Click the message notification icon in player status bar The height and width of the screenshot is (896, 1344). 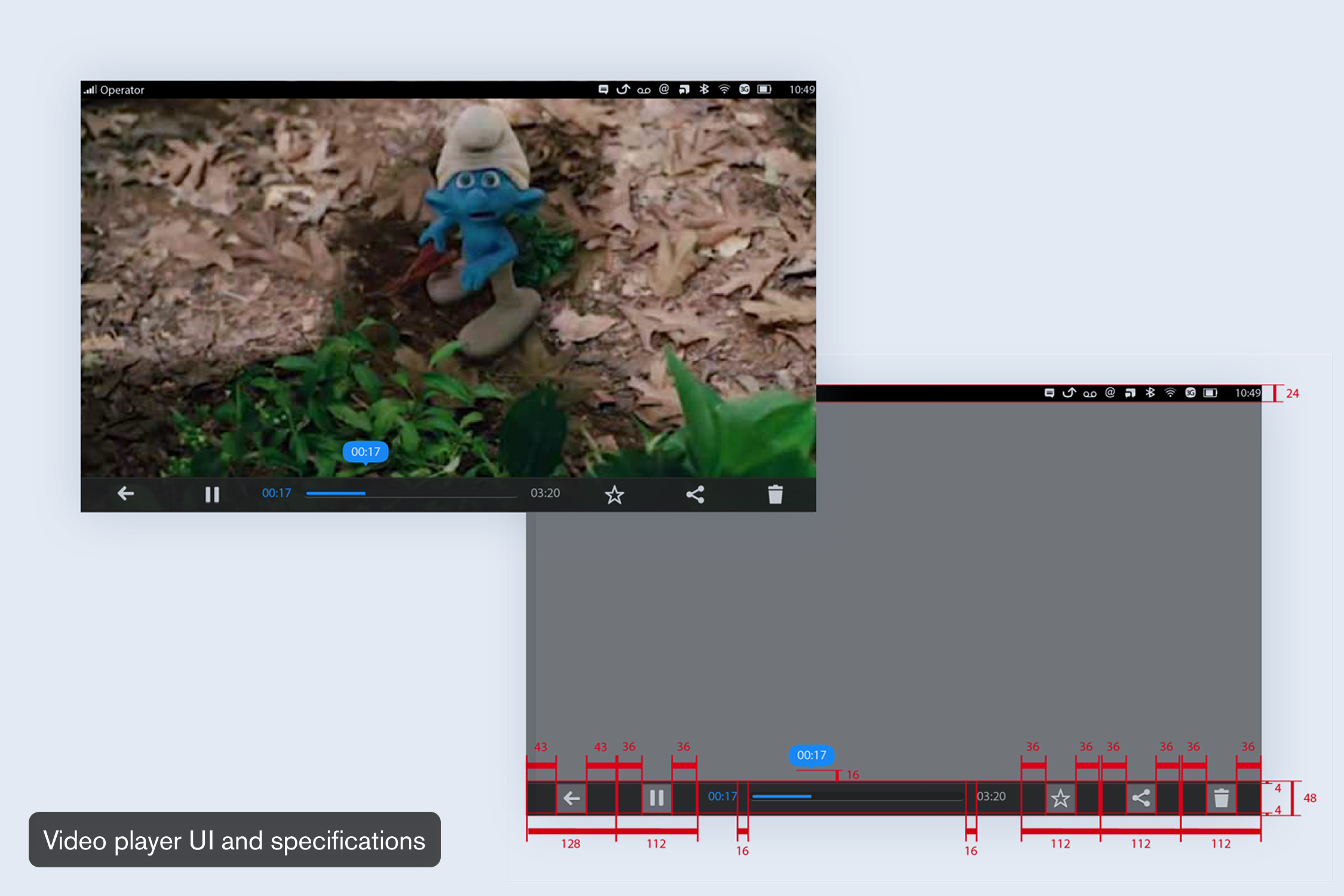[603, 89]
